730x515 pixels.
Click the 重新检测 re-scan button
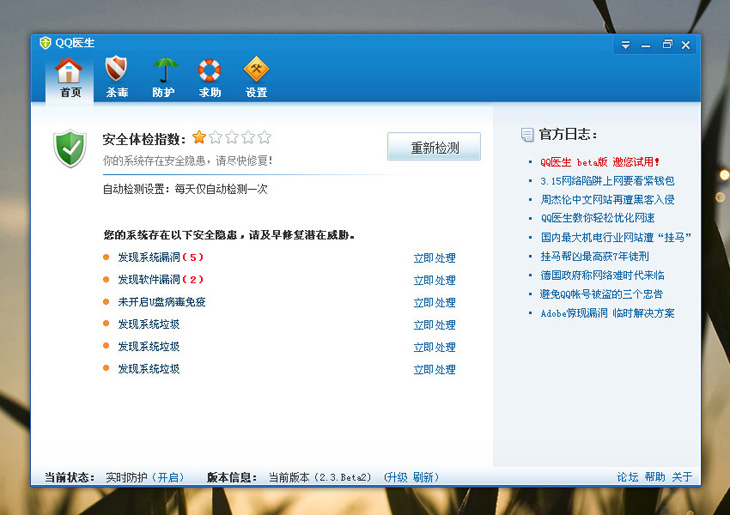click(x=434, y=147)
